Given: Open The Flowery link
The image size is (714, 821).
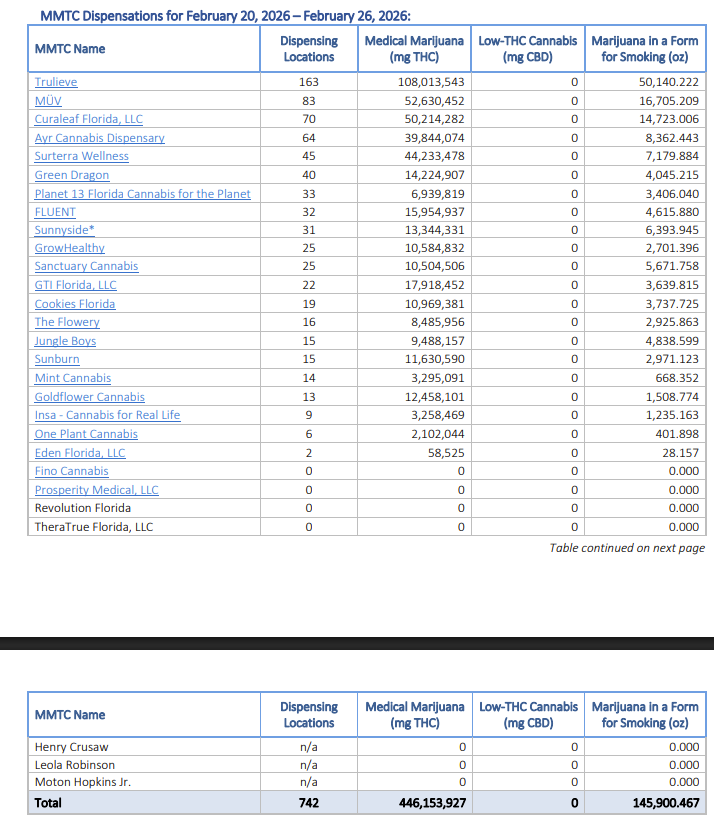Looking at the screenshot, I should click(x=67, y=322).
